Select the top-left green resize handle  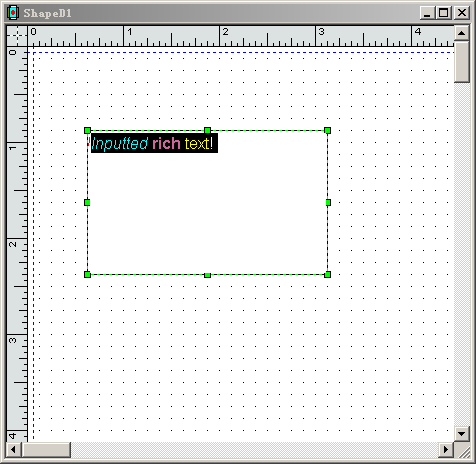pyautogui.click(x=87, y=130)
